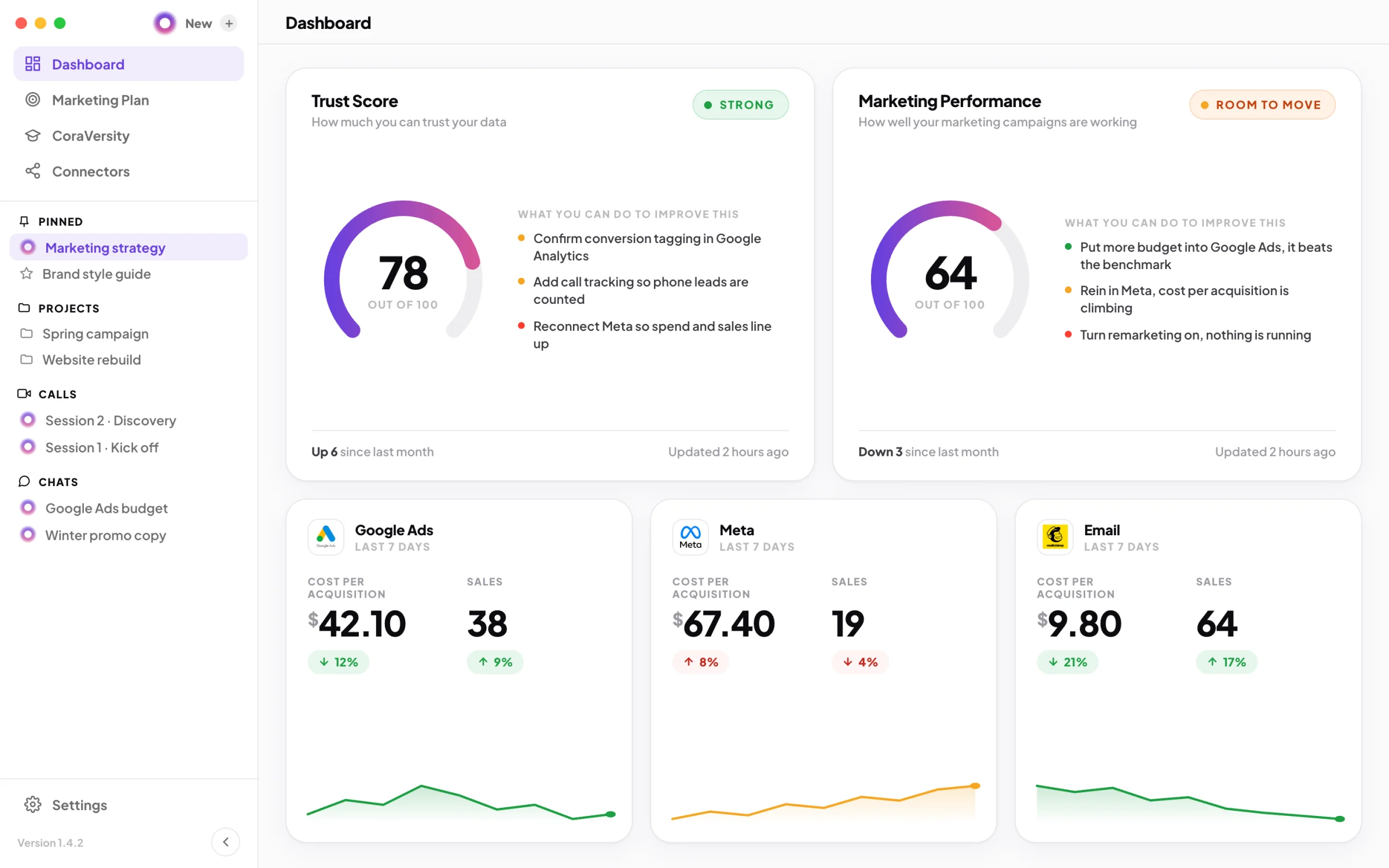
Task: Click the Marketing Plan target icon
Action: click(x=33, y=100)
